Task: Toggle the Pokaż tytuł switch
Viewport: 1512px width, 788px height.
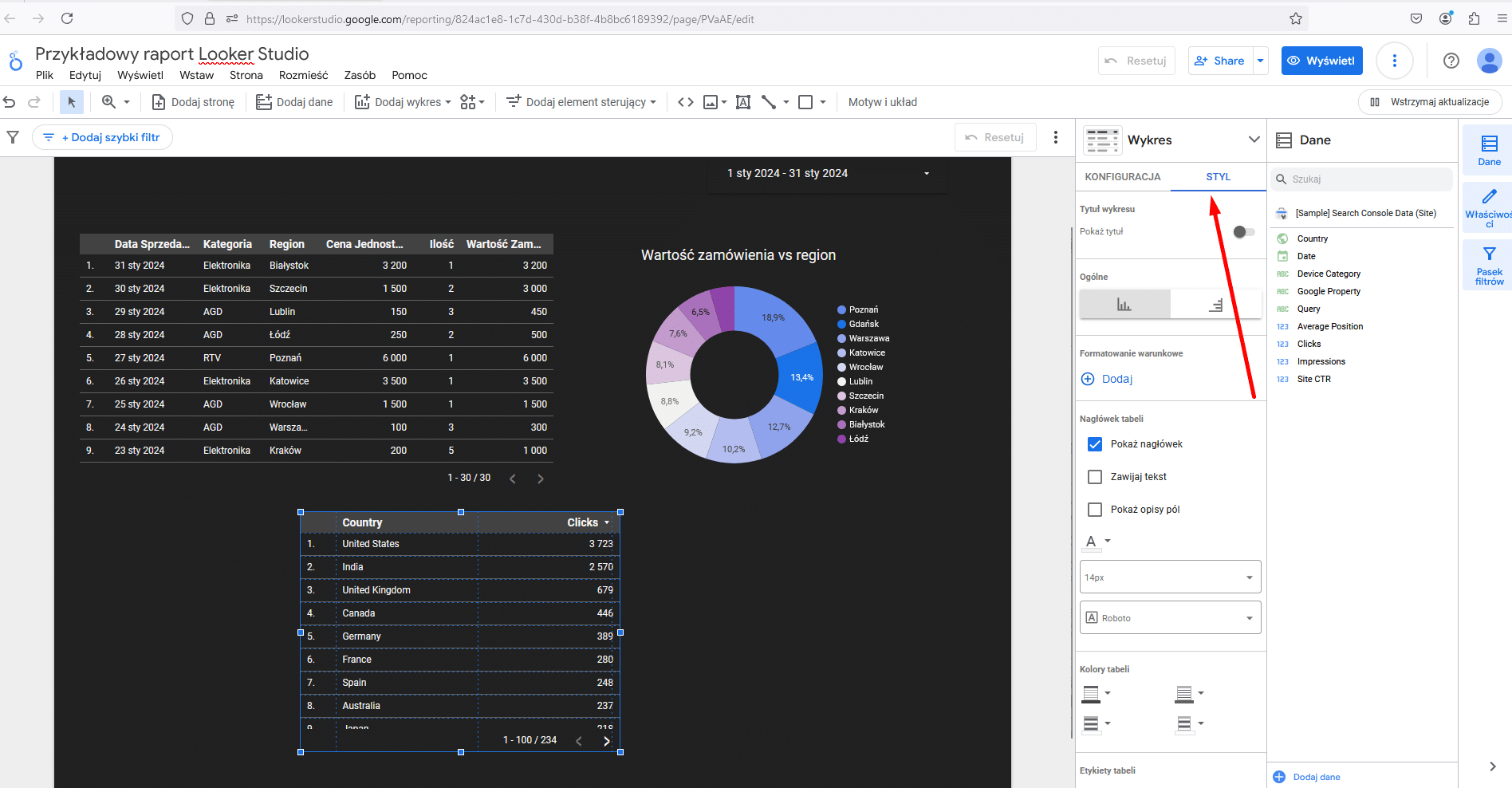Action: (1243, 231)
